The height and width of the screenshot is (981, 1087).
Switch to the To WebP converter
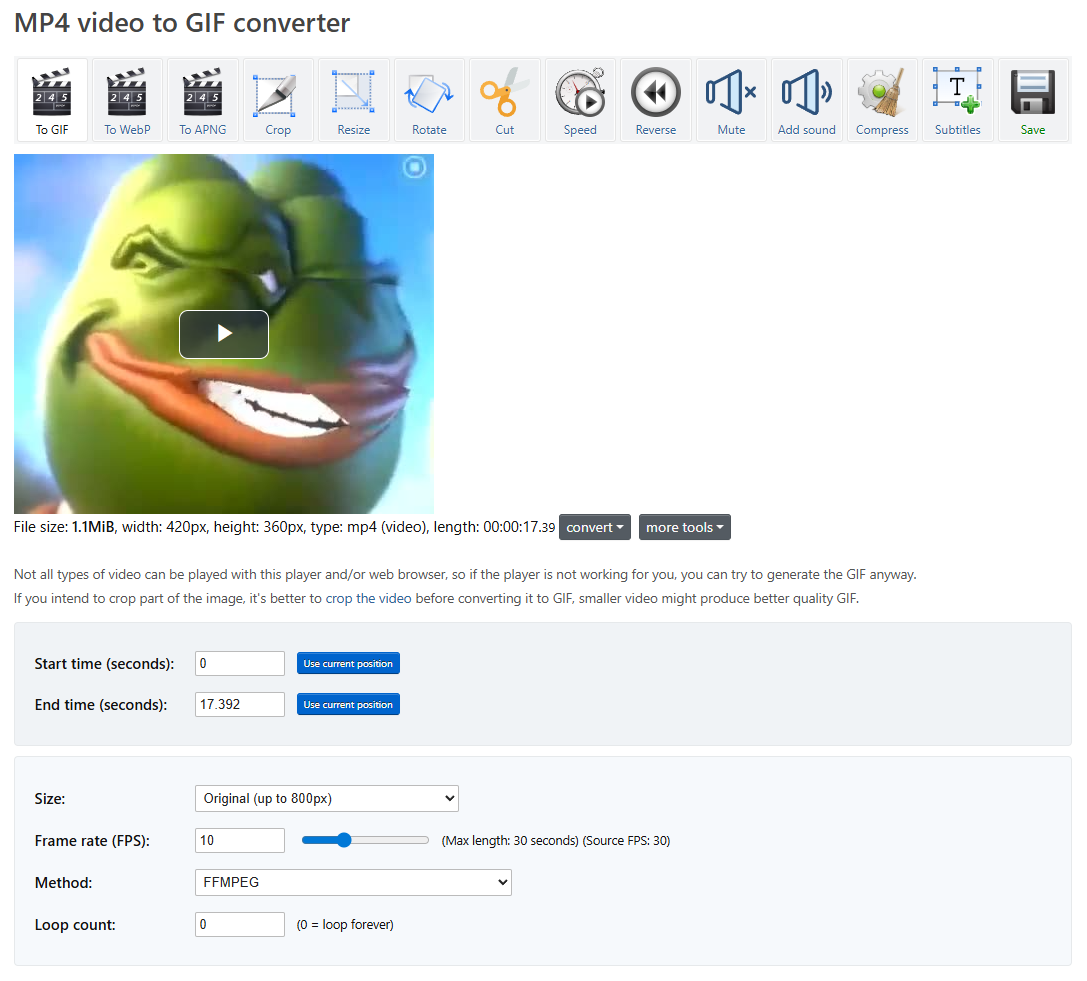[x=127, y=100]
